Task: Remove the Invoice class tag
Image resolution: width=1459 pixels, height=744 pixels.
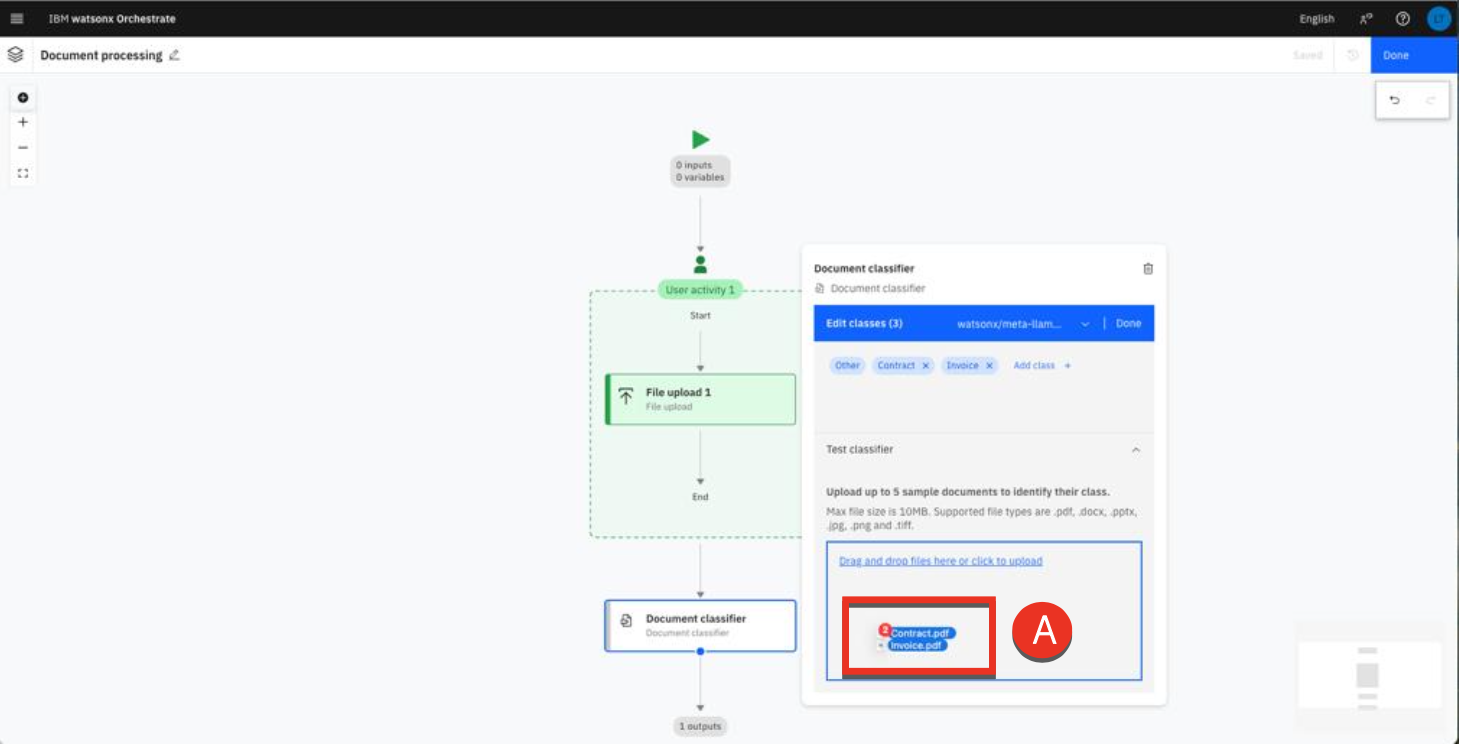Action: pos(989,366)
